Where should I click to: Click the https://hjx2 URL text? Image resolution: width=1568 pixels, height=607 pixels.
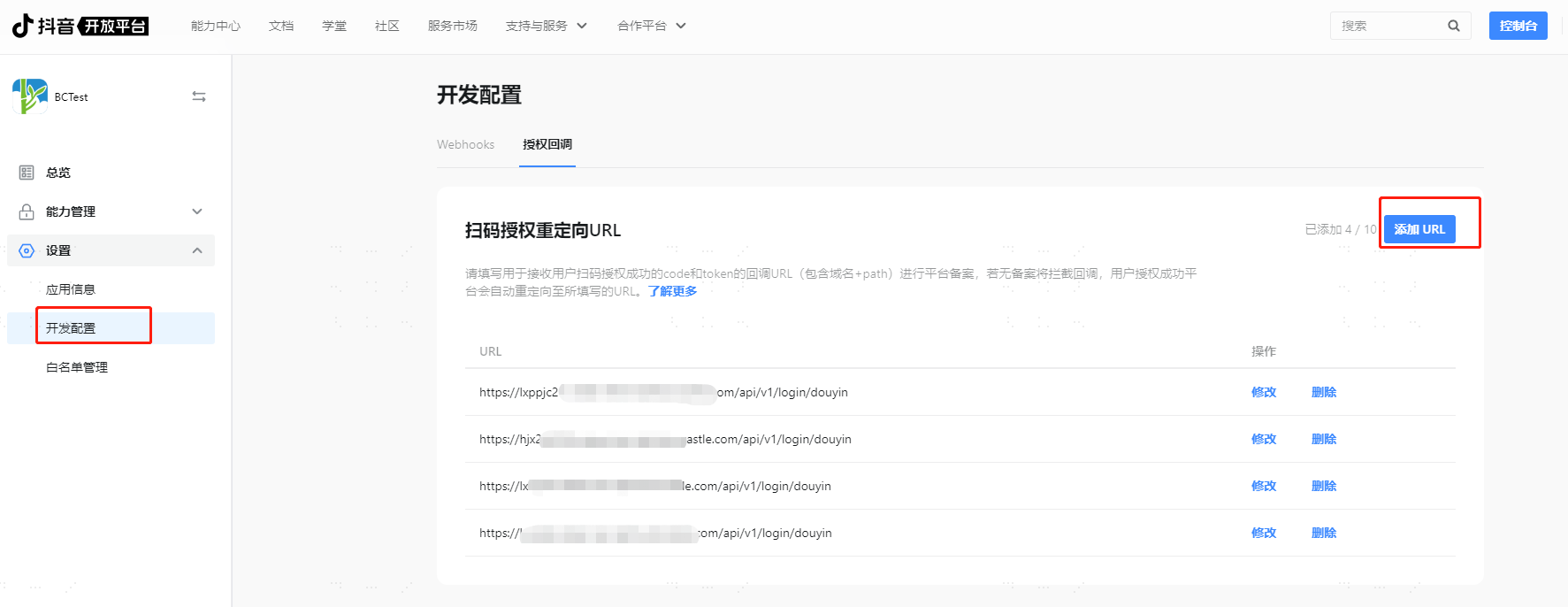(x=665, y=439)
